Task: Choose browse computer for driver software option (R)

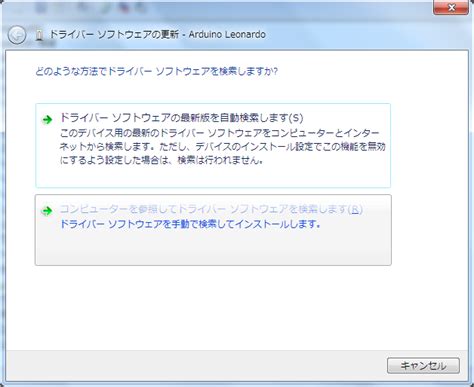Action: click(213, 230)
